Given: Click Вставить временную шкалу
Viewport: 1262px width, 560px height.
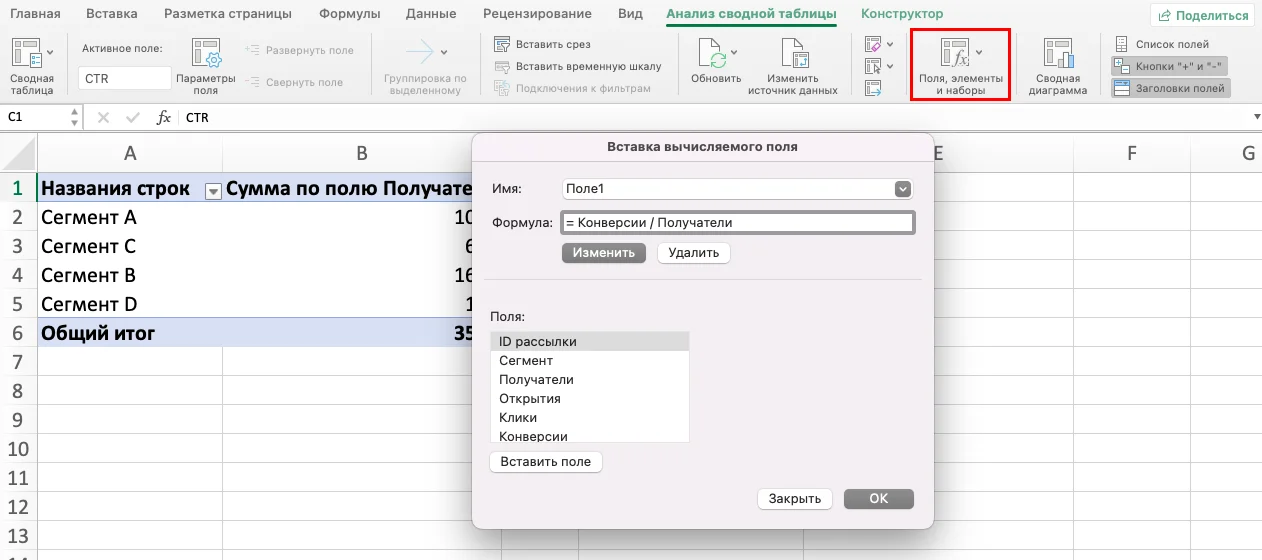Looking at the screenshot, I should (503, 67).
